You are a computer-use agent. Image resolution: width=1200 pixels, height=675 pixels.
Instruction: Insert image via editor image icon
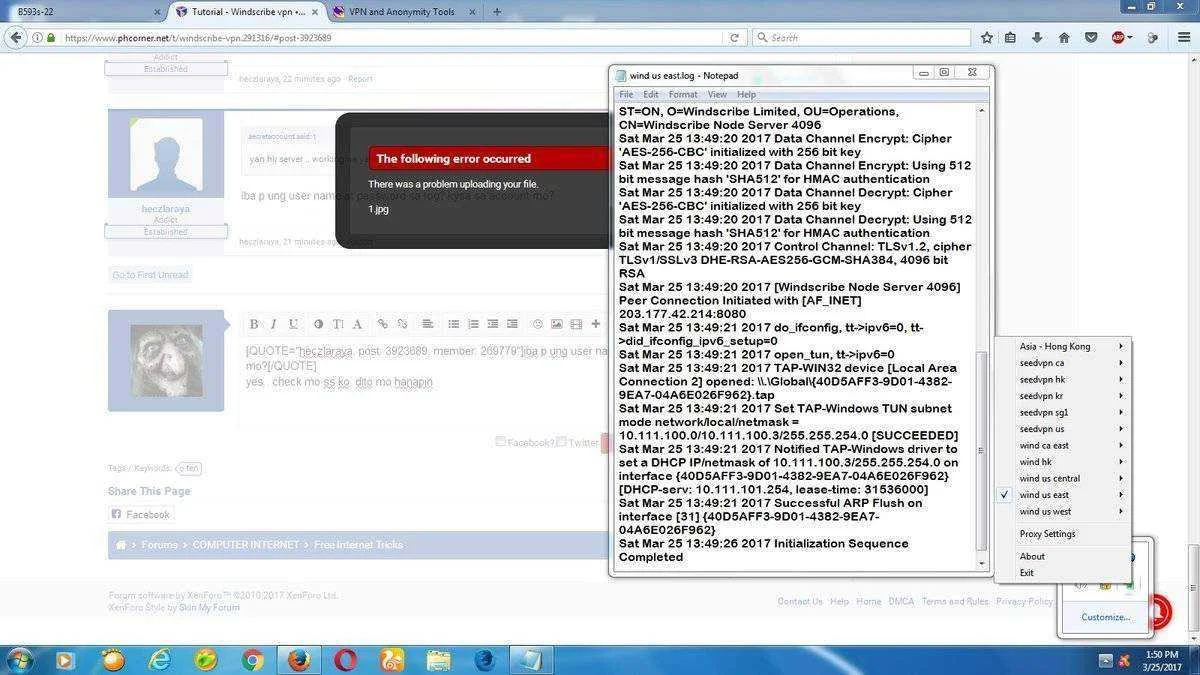point(557,324)
